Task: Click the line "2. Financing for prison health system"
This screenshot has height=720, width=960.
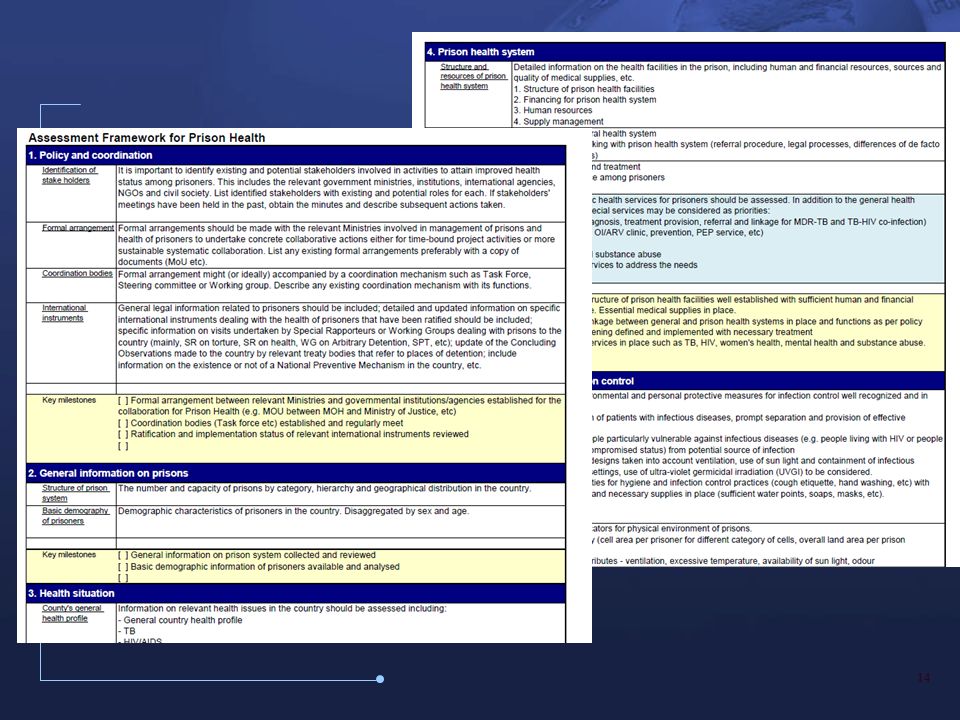Action: 585,100
